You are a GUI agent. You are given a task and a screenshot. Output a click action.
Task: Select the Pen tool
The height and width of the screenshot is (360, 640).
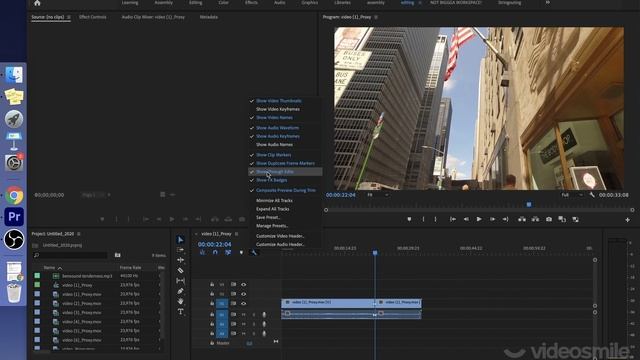click(180, 291)
